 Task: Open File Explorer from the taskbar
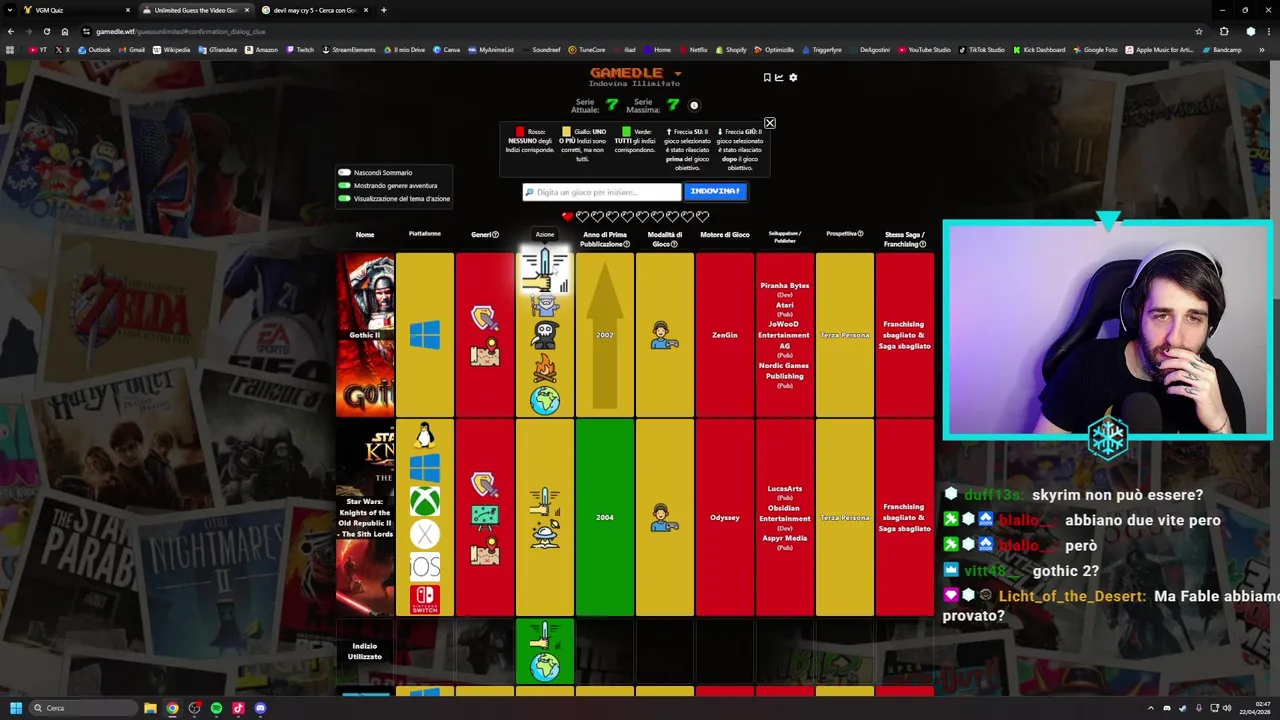tap(150, 708)
